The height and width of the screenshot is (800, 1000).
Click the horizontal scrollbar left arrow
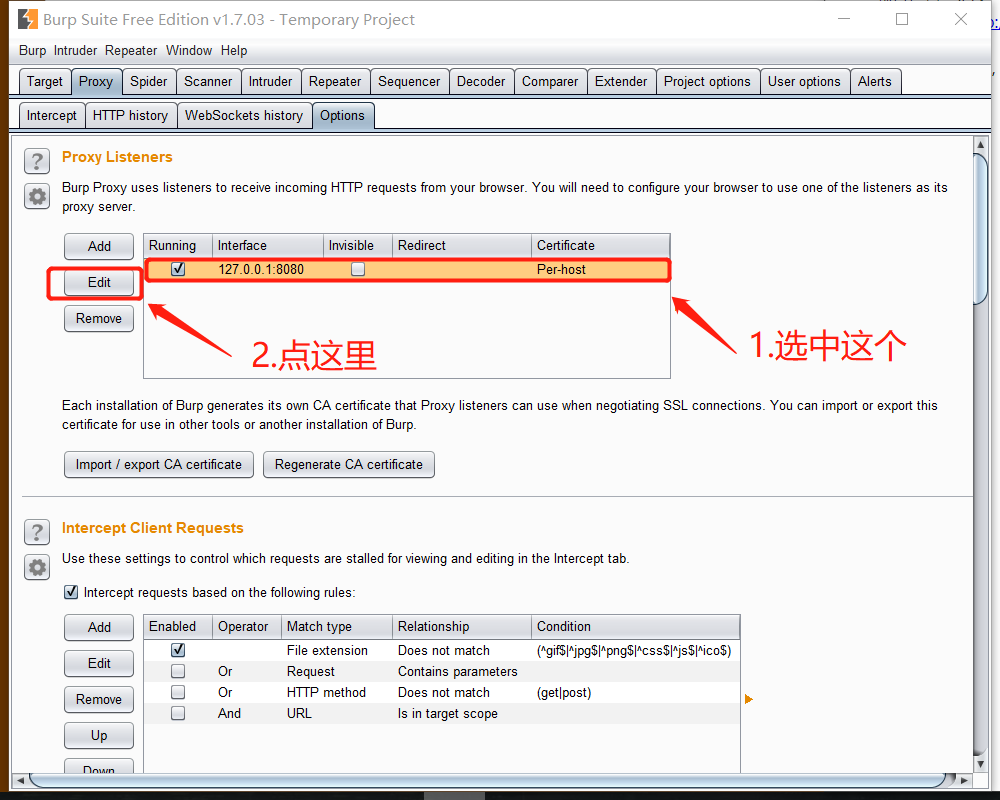tap(20, 780)
